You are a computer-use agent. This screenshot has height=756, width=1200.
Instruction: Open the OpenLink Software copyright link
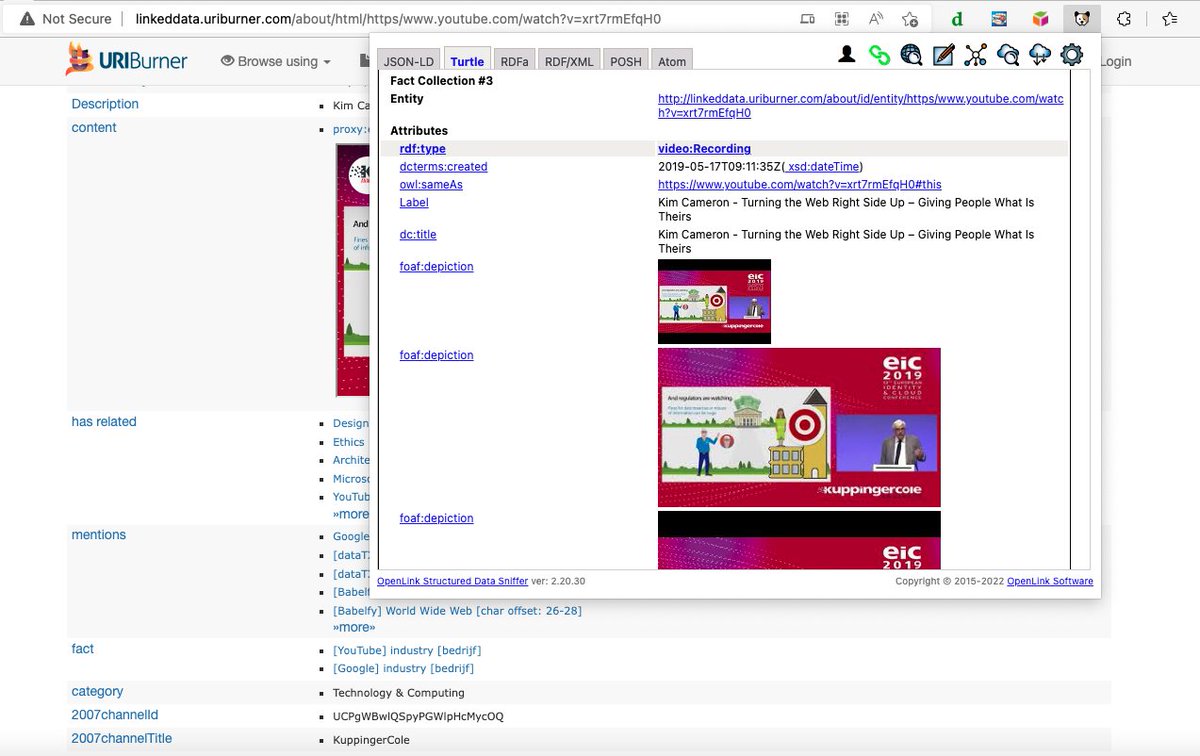click(x=1050, y=581)
